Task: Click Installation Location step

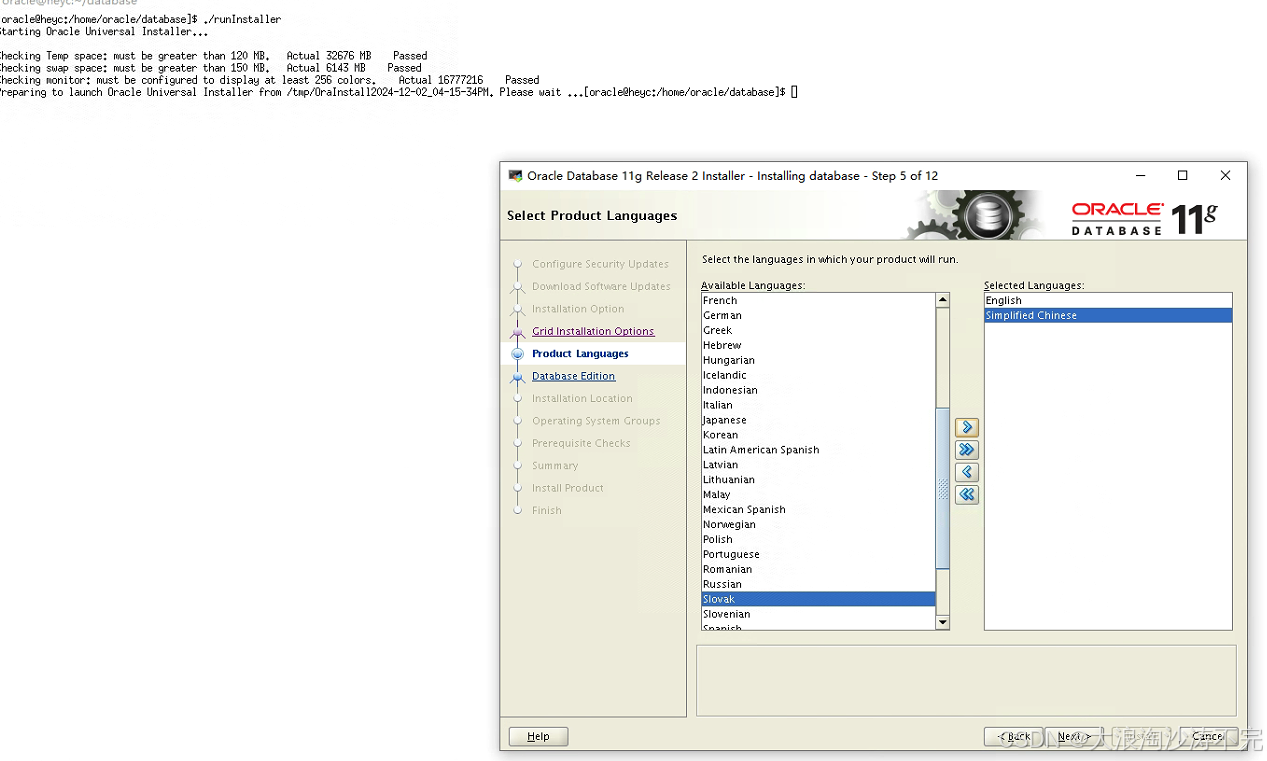Action: click(582, 398)
